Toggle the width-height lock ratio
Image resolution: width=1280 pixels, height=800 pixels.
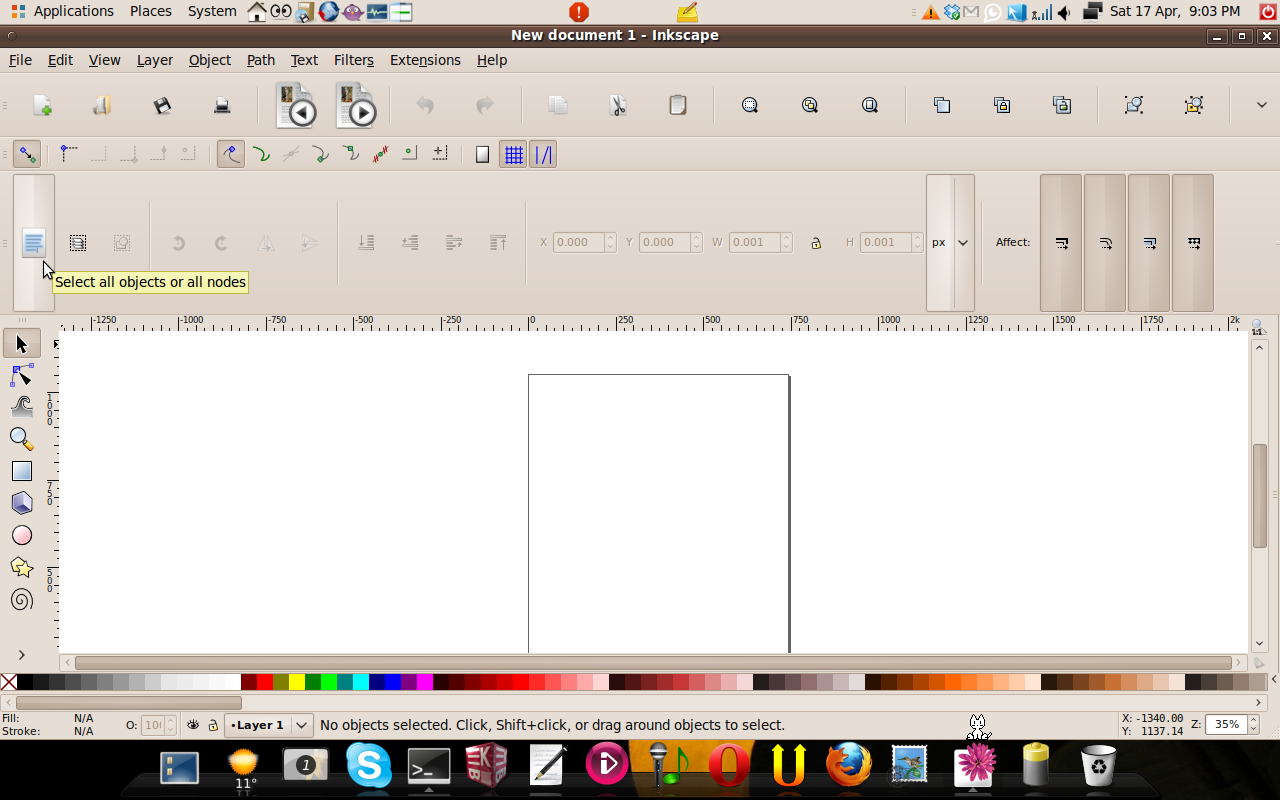(816, 242)
